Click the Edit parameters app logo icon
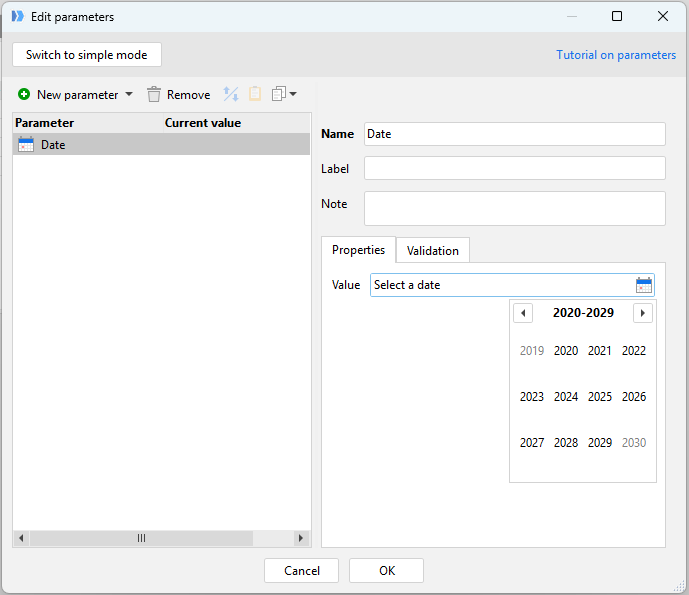 coord(18,17)
